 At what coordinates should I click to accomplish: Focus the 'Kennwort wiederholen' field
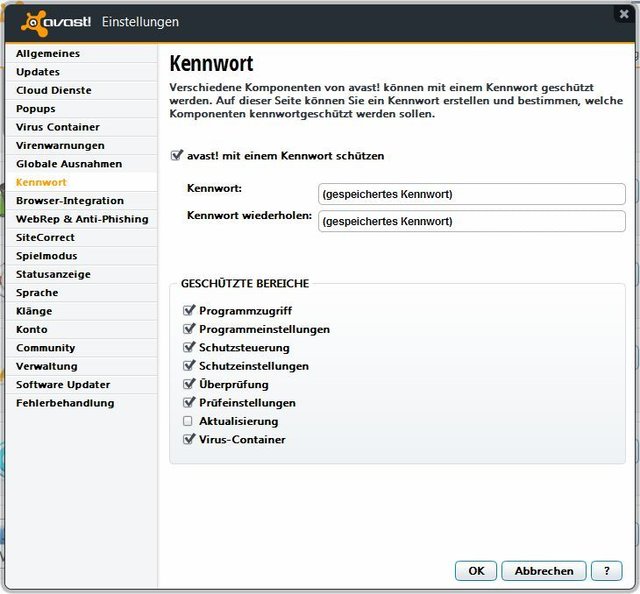click(x=472, y=221)
